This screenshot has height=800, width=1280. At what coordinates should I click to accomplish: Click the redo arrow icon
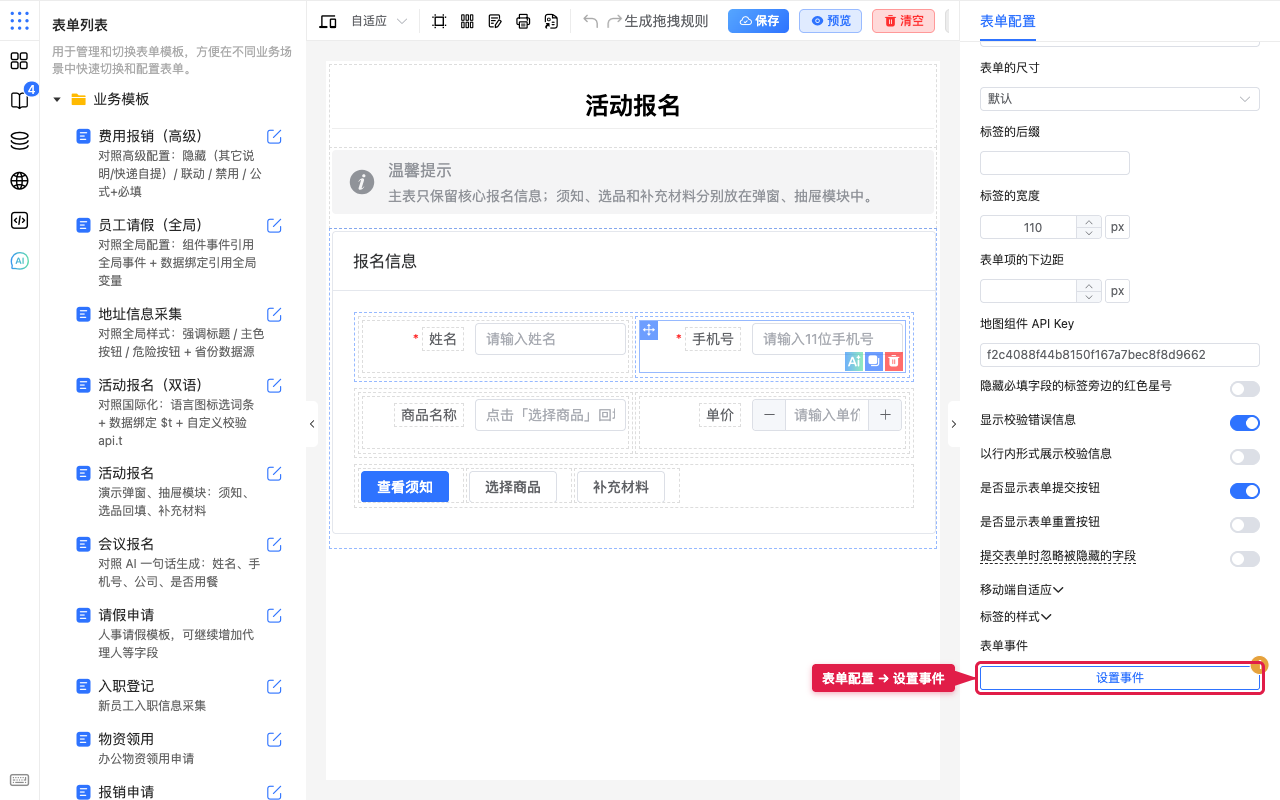(615, 21)
